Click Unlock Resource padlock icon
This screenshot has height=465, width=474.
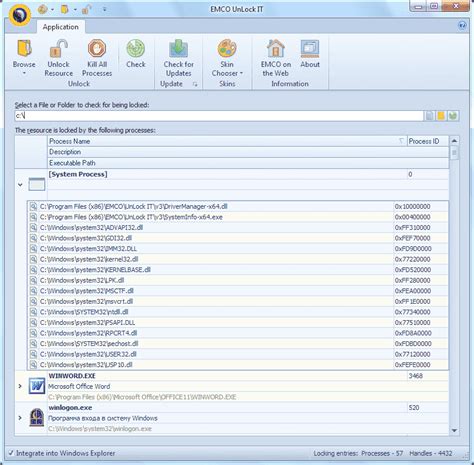click(x=59, y=48)
